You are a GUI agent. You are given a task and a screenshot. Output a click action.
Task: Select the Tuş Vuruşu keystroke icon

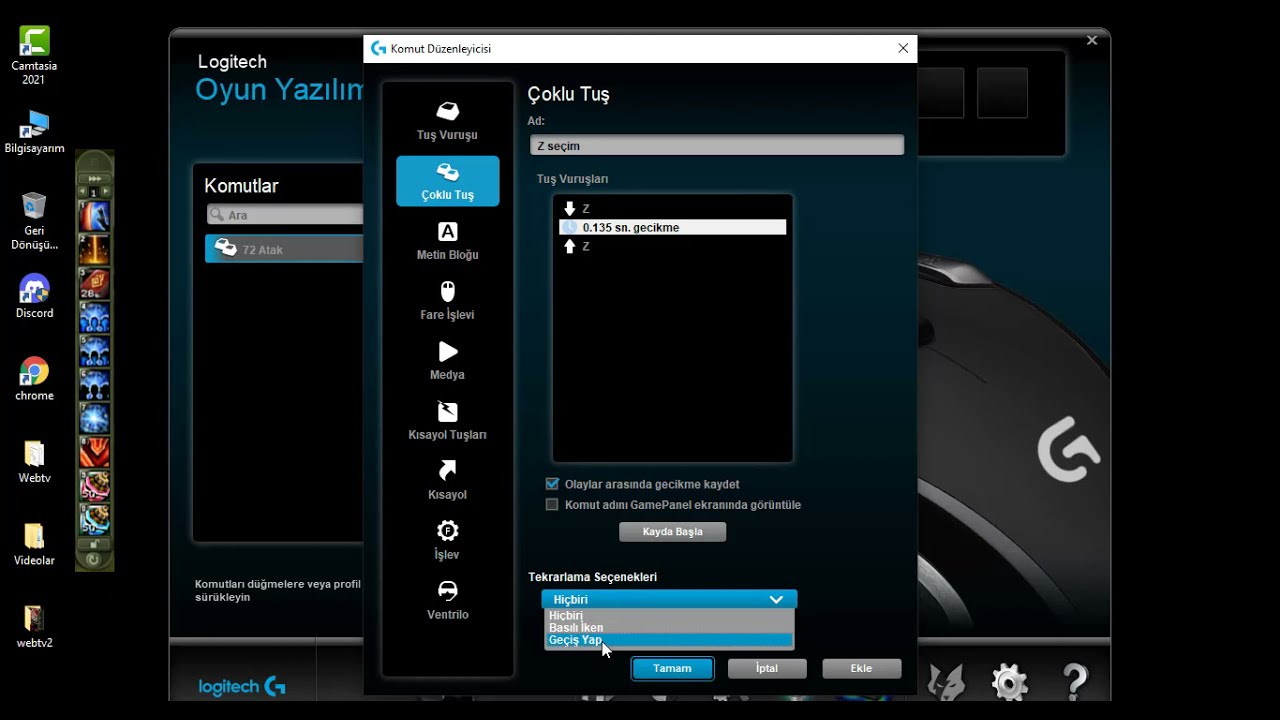point(447,111)
